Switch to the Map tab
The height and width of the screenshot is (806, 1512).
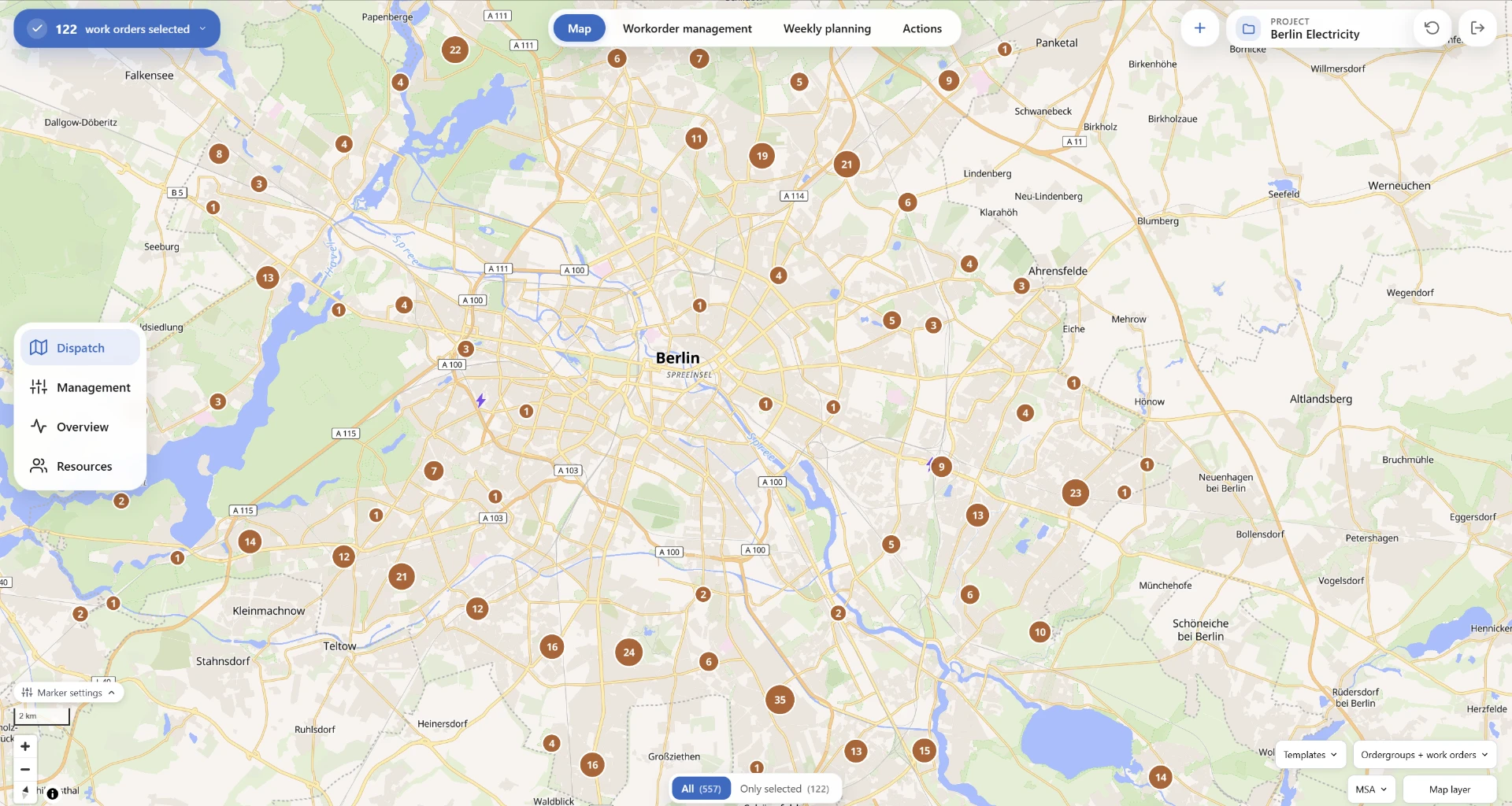(579, 28)
